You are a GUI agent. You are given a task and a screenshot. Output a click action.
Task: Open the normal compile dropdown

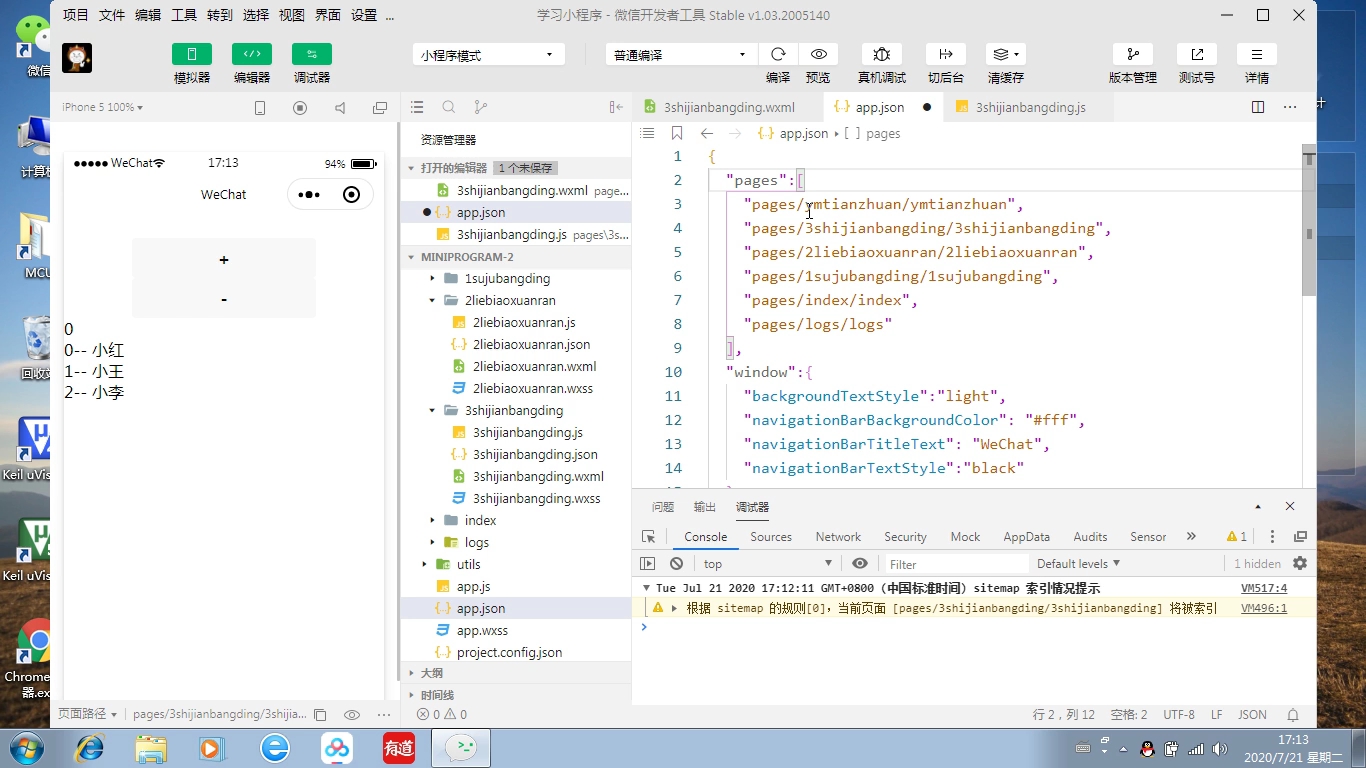(681, 55)
